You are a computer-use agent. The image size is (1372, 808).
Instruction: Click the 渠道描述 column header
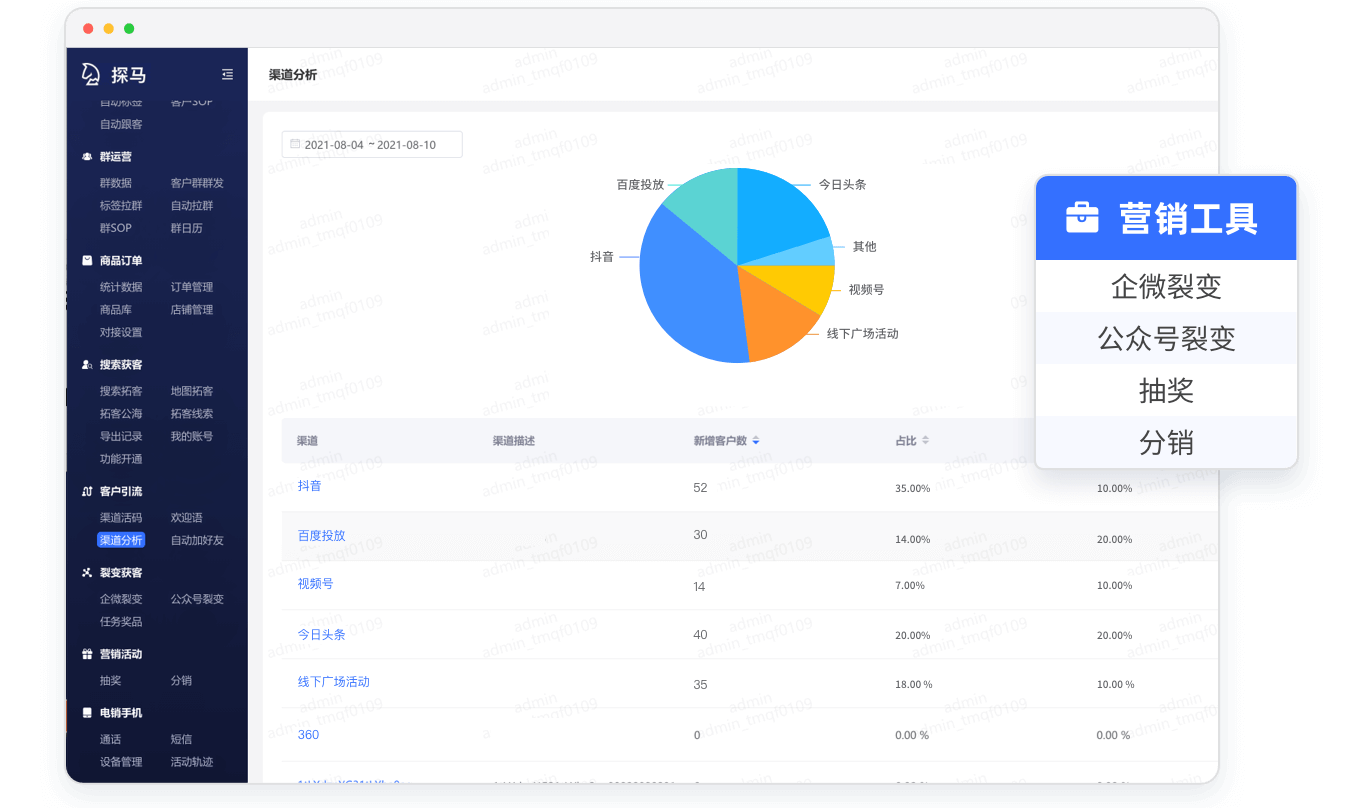[x=513, y=441]
